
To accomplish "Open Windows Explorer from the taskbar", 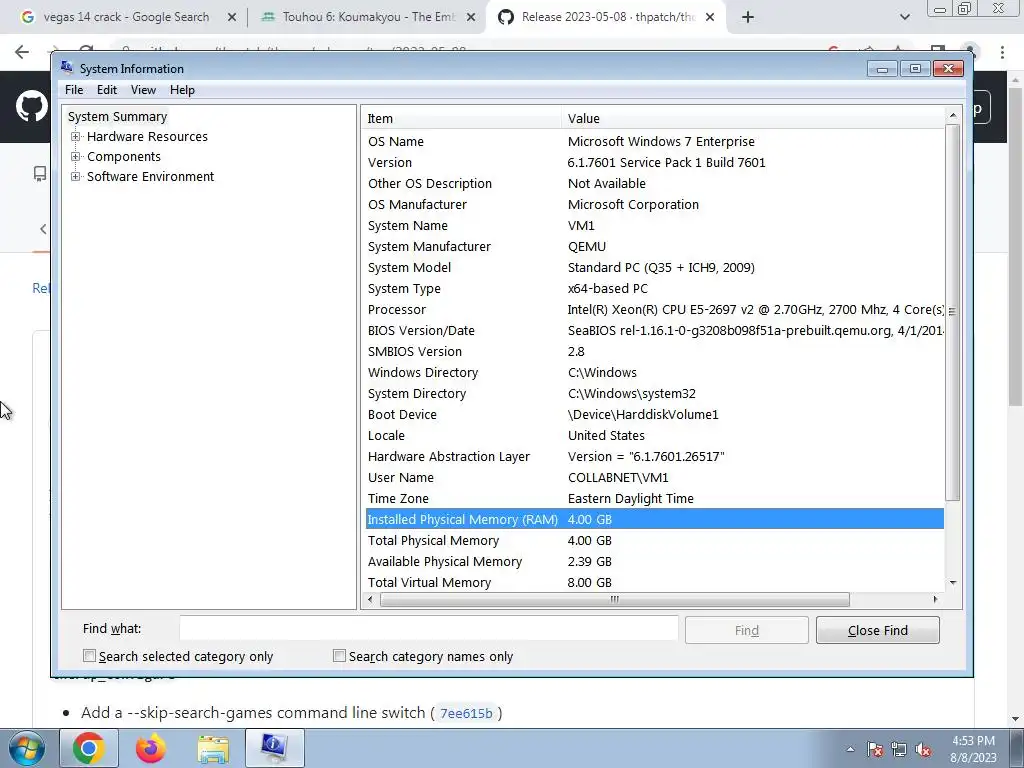I will click(x=213, y=748).
